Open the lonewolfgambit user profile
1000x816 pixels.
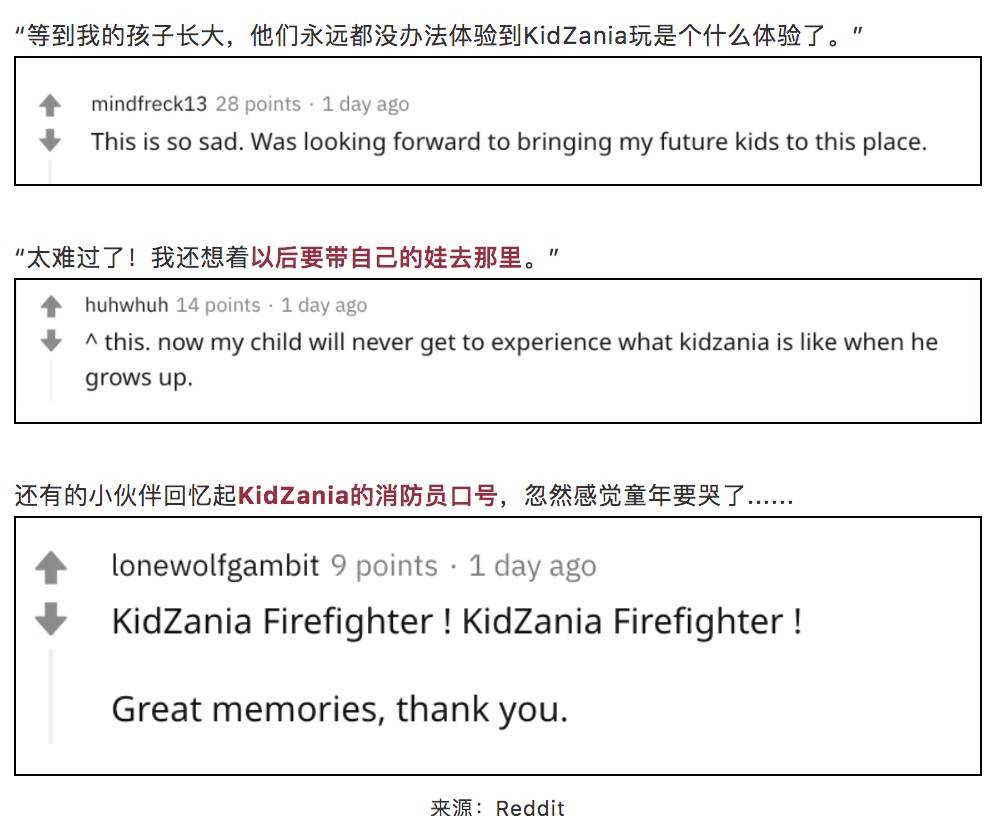pyautogui.click(x=215, y=566)
